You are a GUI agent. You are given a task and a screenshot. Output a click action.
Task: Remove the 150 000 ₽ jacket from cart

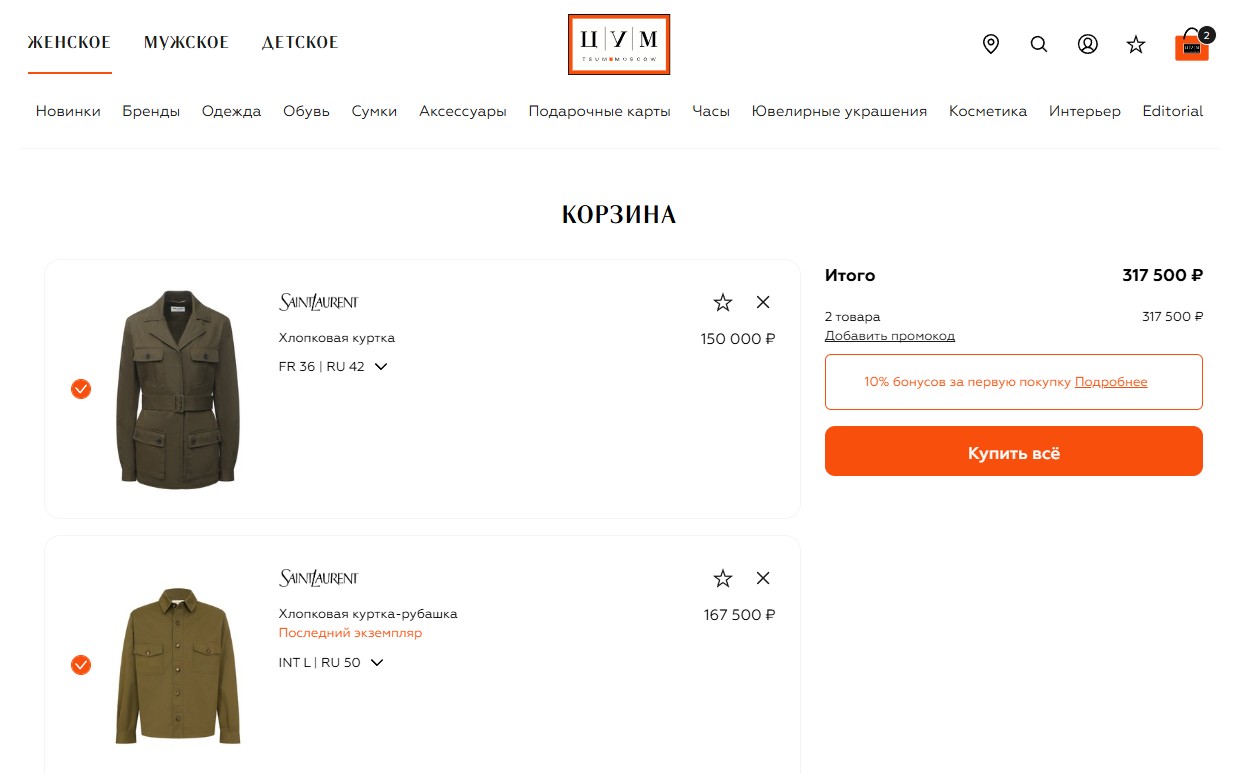coord(763,302)
